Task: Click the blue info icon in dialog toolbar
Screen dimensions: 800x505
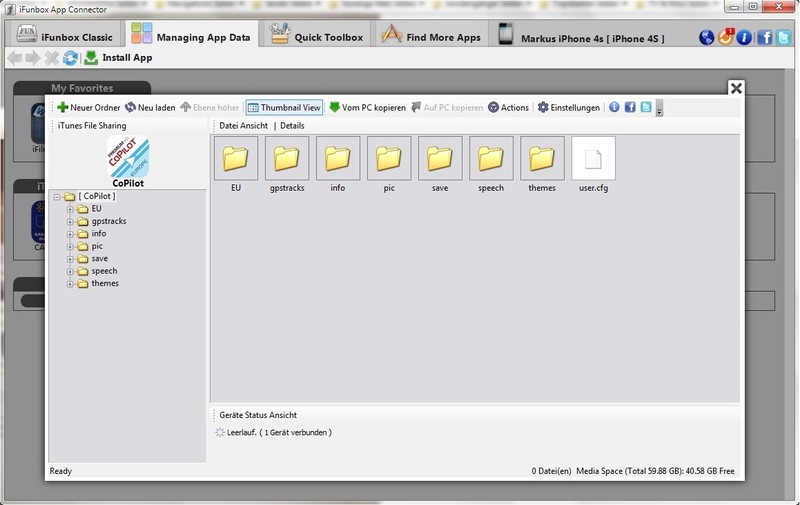Action: click(x=614, y=108)
